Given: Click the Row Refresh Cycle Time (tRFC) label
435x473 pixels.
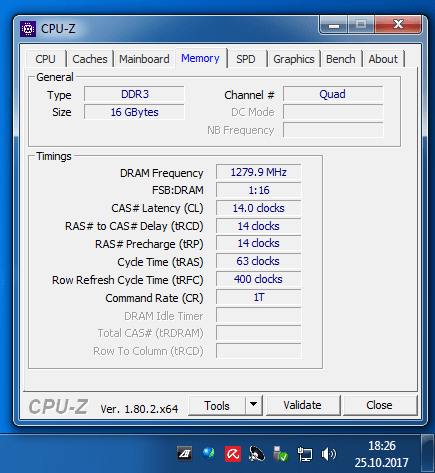Looking at the screenshot, I should [x=127, y=280].
